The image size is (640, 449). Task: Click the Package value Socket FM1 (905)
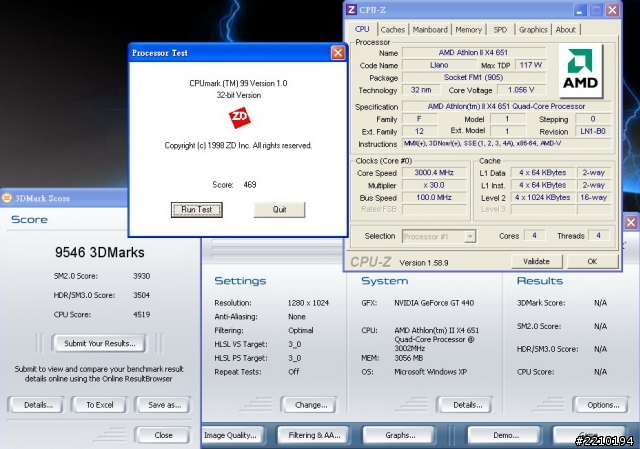[474, 78]
